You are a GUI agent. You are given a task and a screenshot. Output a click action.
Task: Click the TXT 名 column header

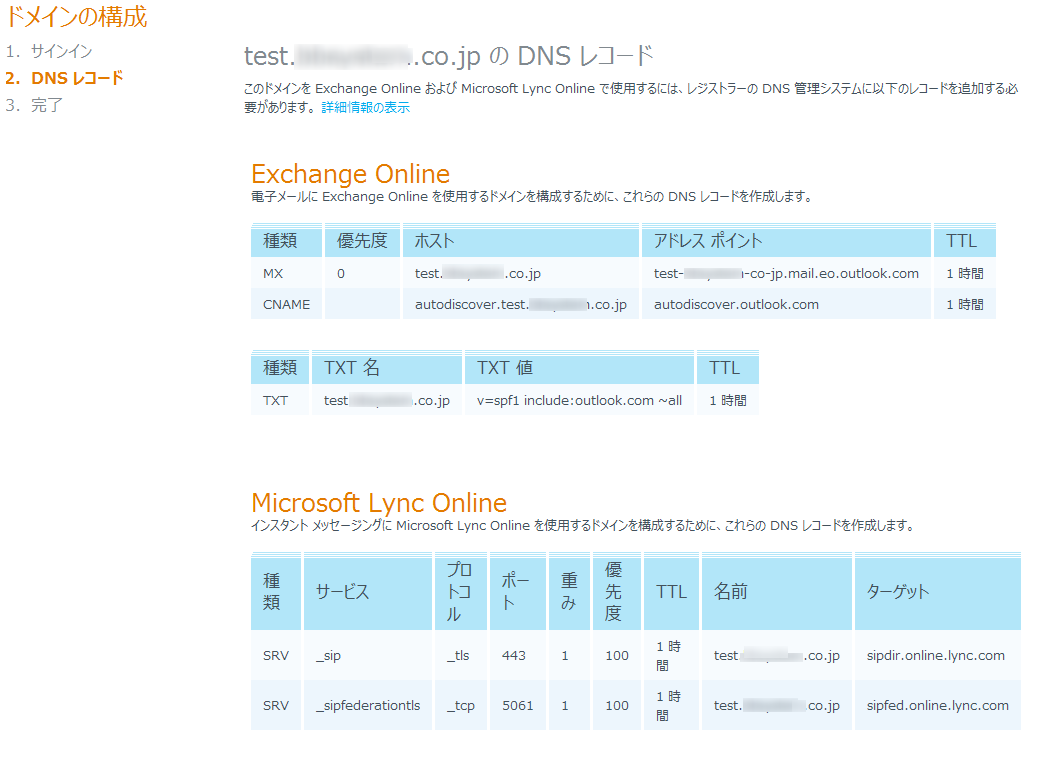point(387,368)
